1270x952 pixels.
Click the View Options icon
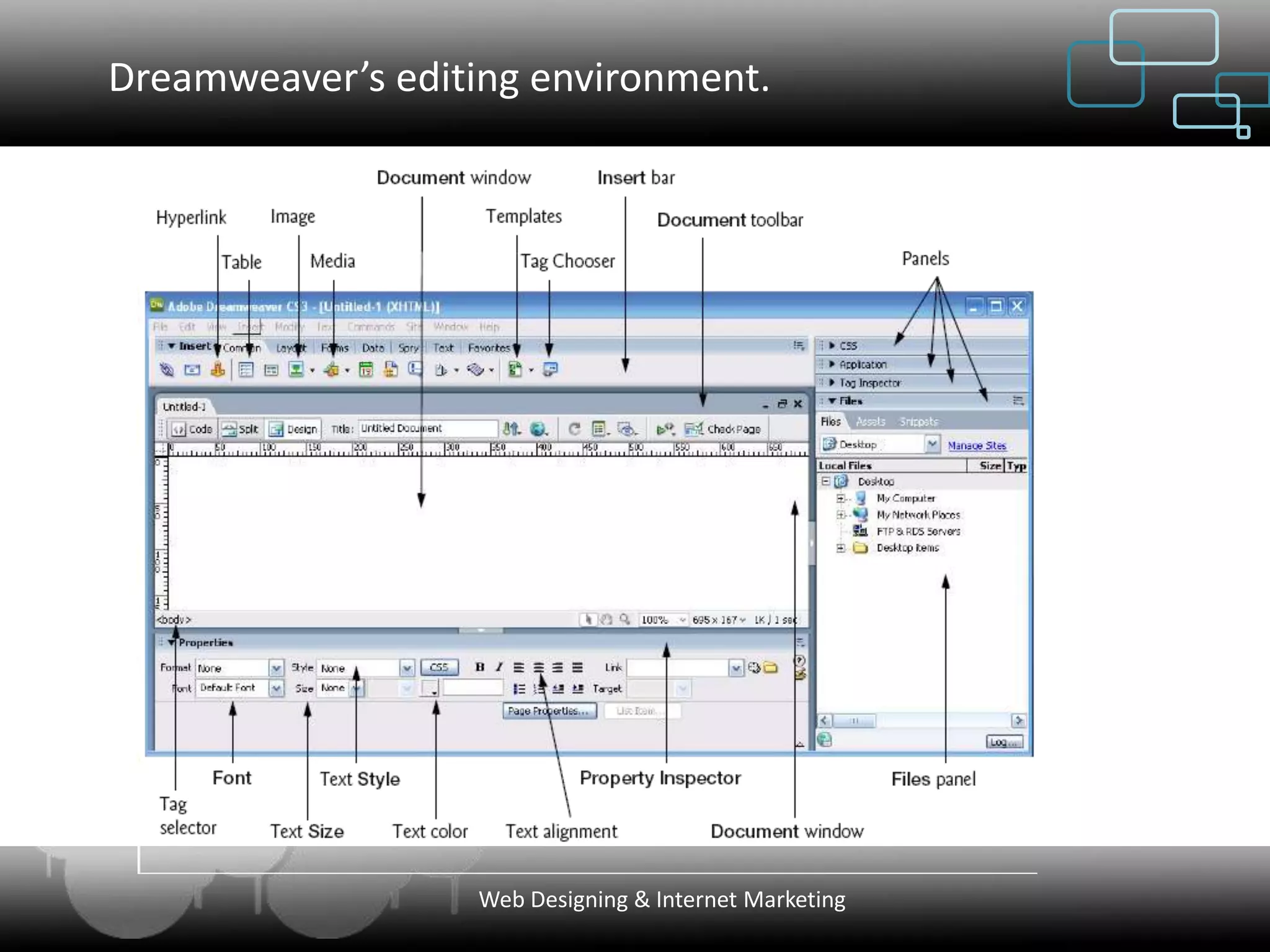[x=600, y=429]
